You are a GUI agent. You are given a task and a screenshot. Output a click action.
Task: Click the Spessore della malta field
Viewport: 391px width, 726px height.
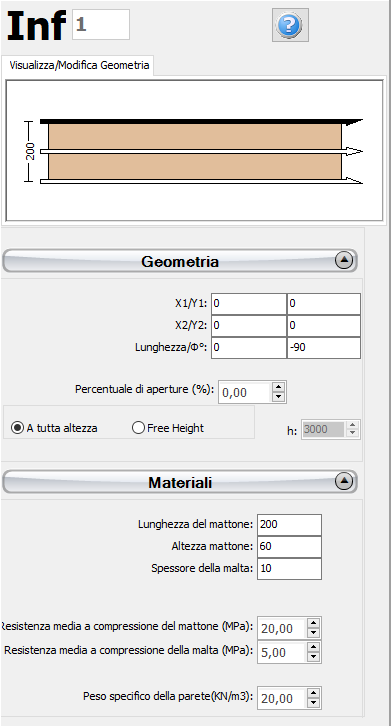[289, 568]
